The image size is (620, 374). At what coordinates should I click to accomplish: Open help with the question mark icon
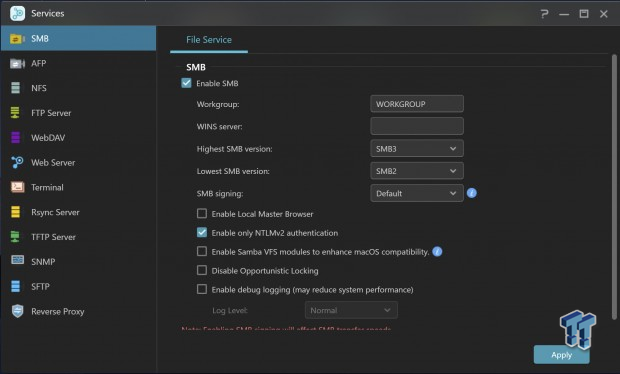coord(544,14)
